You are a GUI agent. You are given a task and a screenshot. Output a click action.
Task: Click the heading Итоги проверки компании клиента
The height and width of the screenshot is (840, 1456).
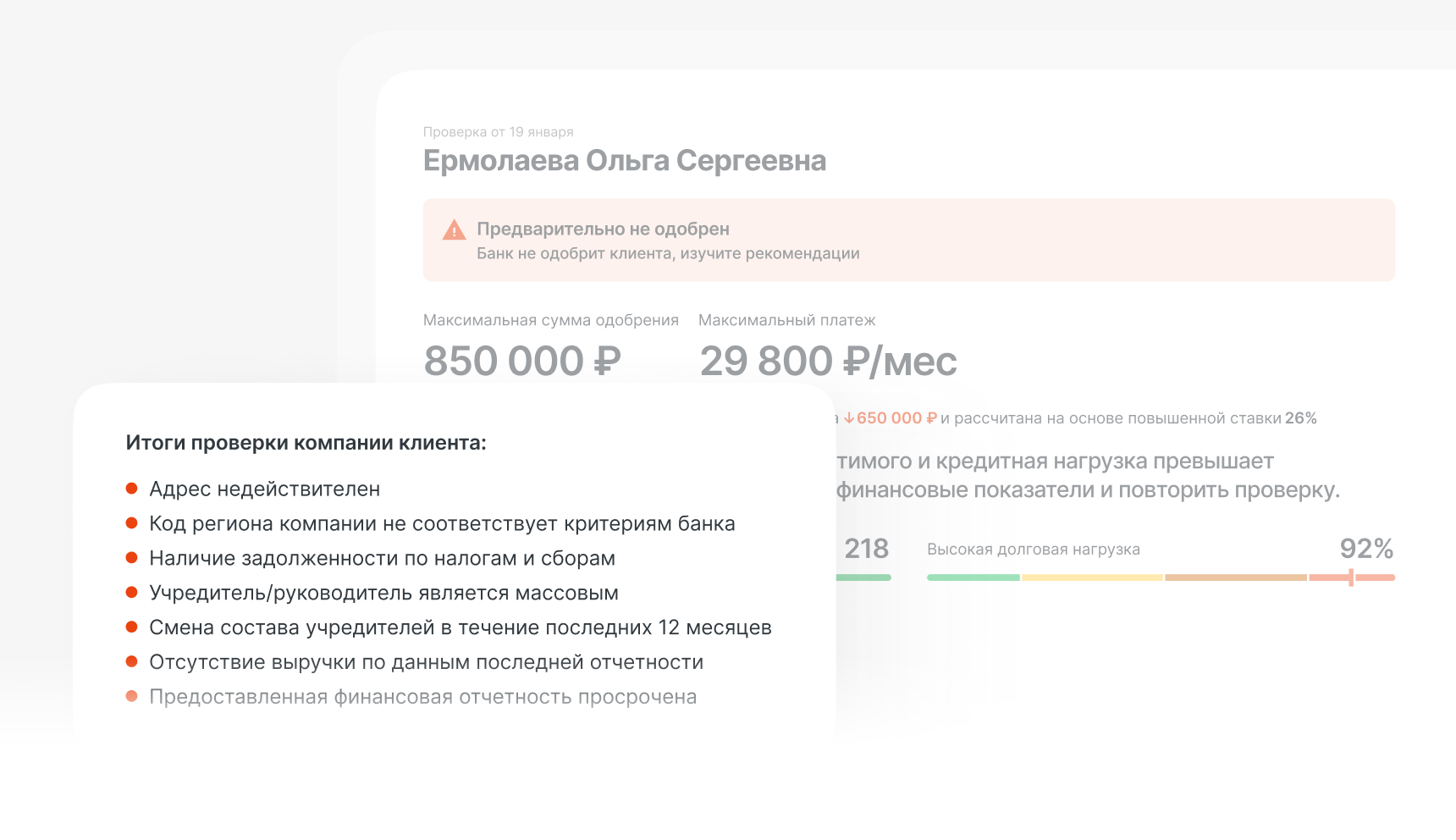click(306, 443)
